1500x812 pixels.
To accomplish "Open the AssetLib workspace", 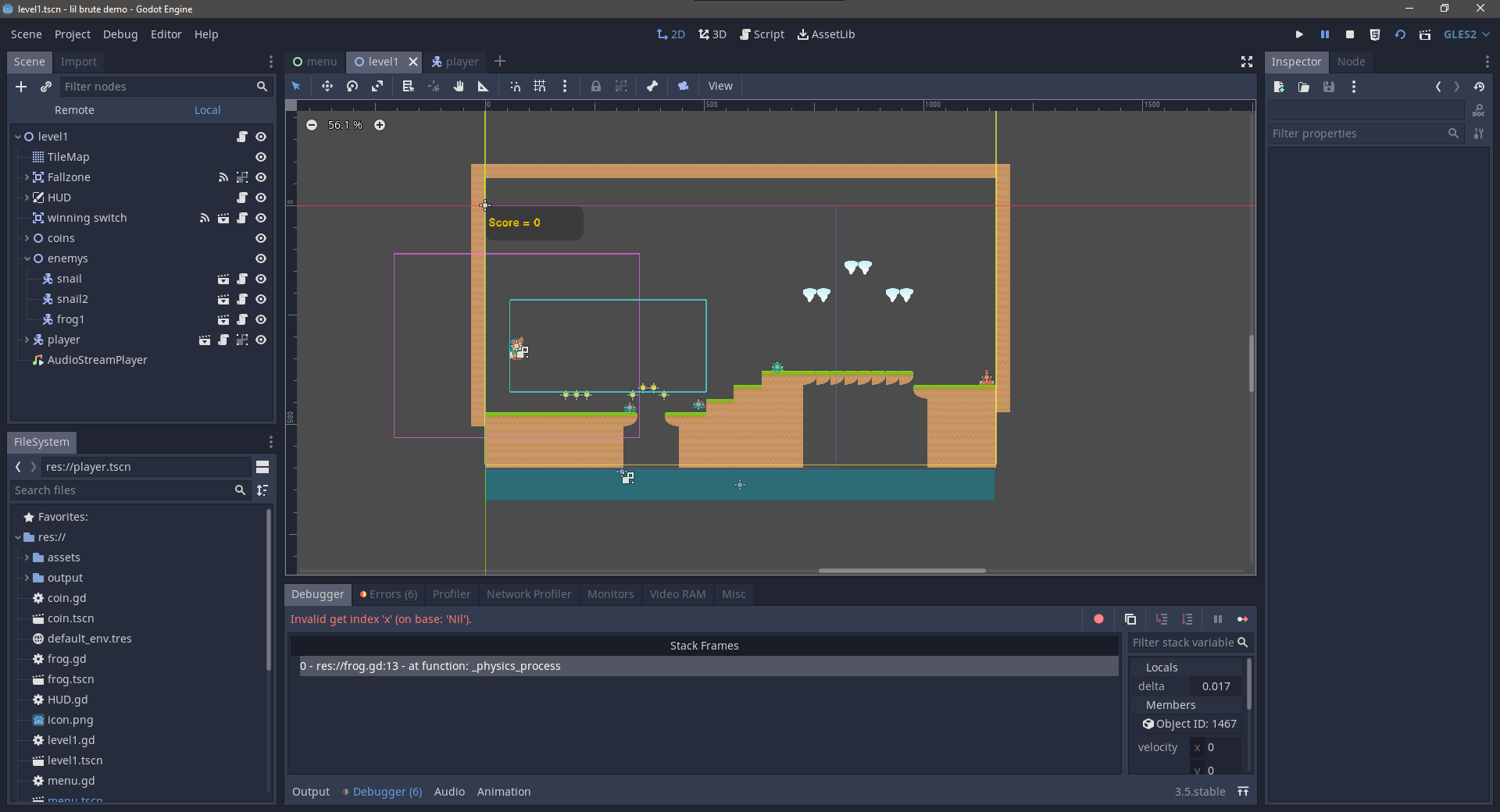I will tap(827, 34).
